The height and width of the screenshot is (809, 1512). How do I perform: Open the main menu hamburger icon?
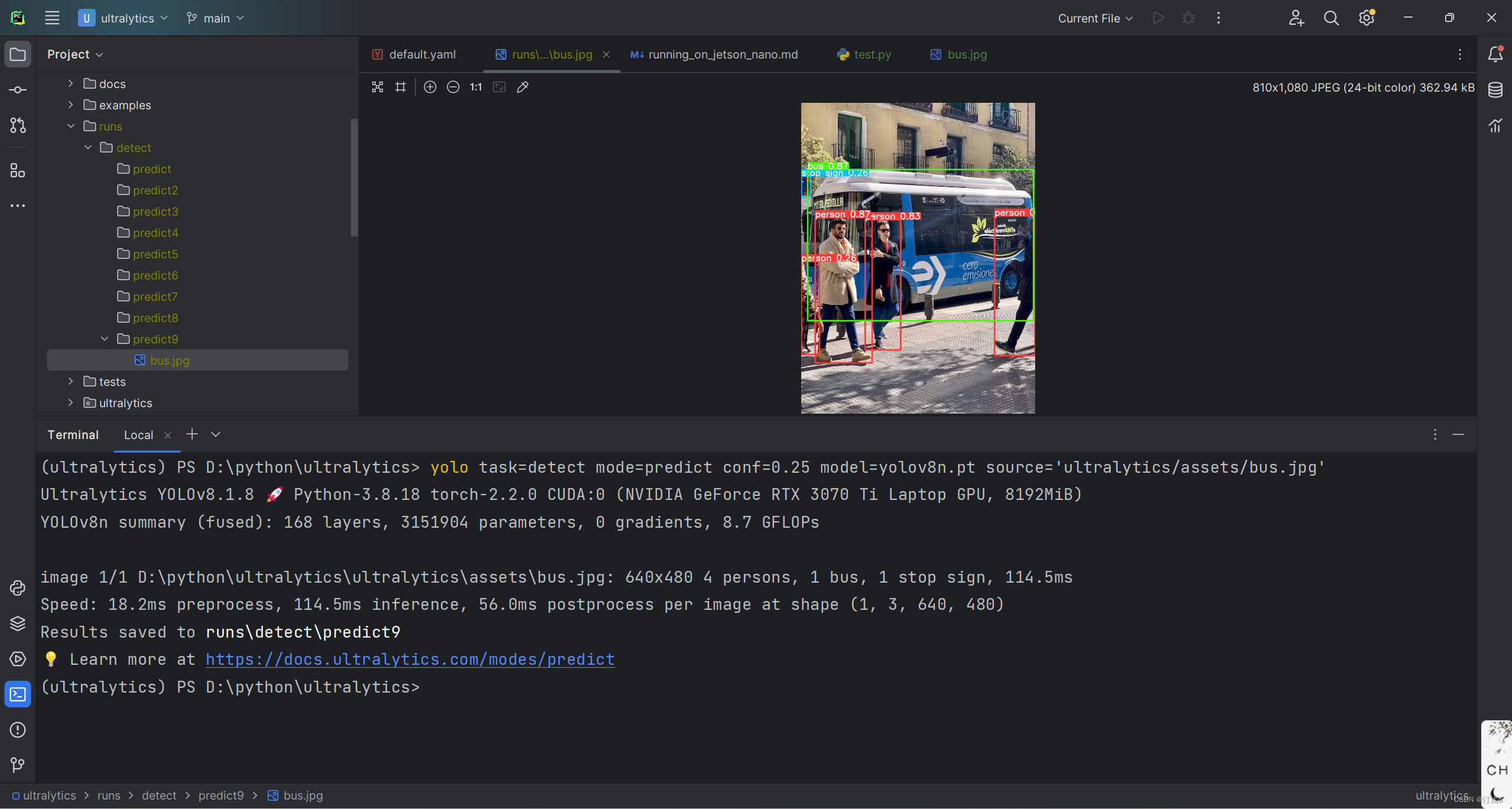52,18
